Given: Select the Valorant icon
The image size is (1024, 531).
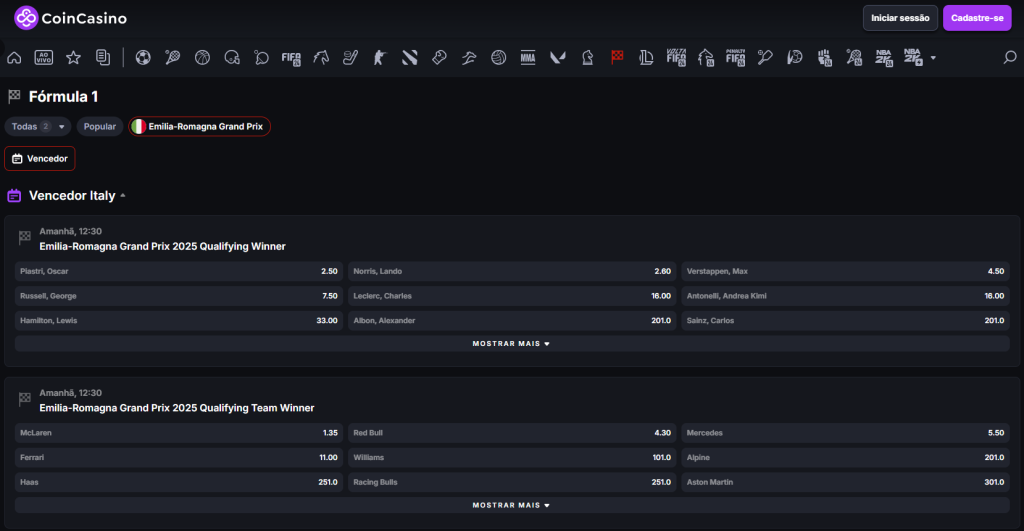Looking at the screenshot, I should pos(558,57).
